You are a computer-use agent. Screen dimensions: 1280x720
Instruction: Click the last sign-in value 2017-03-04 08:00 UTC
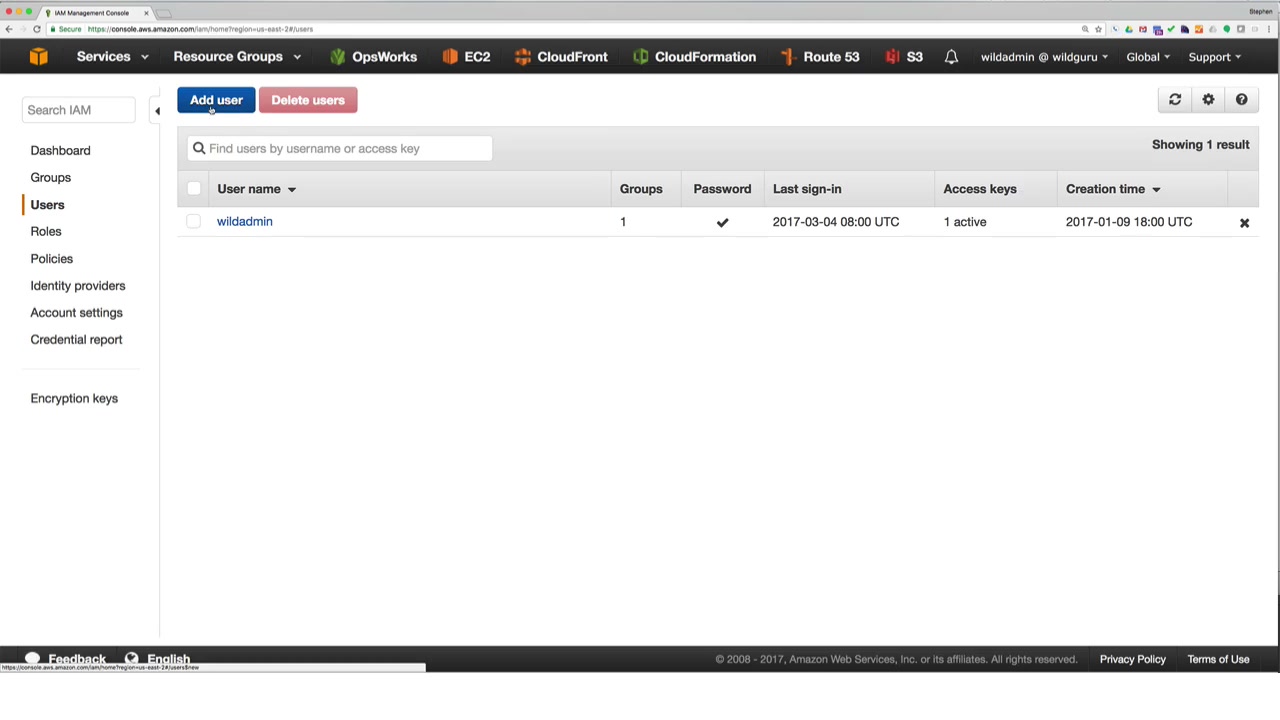[836, 222]
